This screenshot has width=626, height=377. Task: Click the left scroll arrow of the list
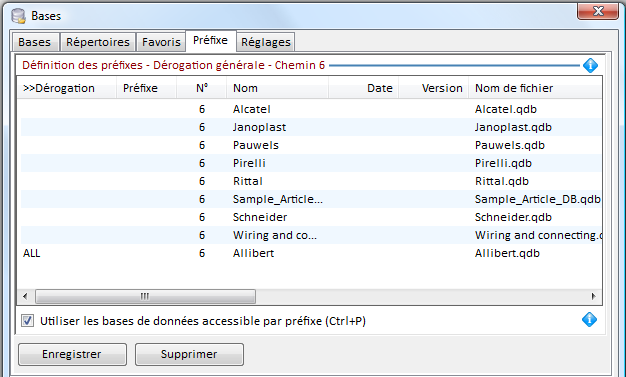26,296
